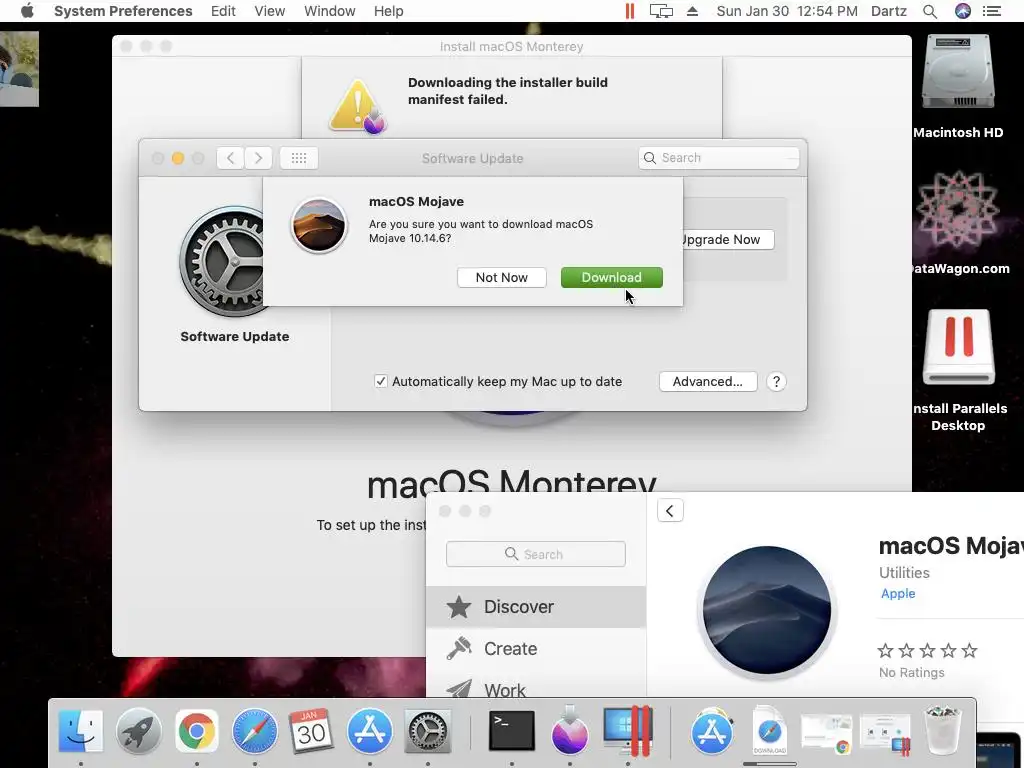Select Create in App Store sidebar
Viewport: 1024px width, 768px height.
tap(536, 648)
